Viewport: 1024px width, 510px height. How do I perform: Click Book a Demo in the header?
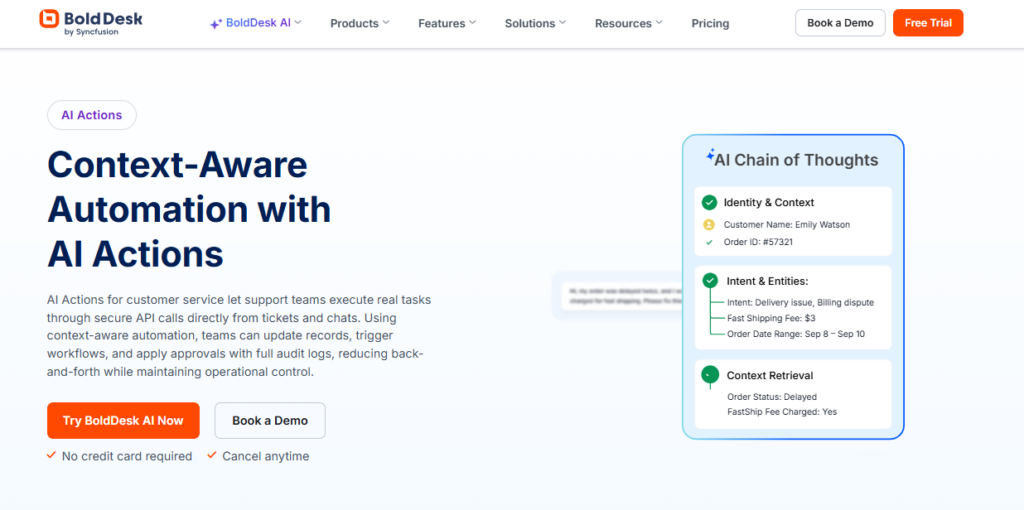pyautogui.click(x=840, y=23)
